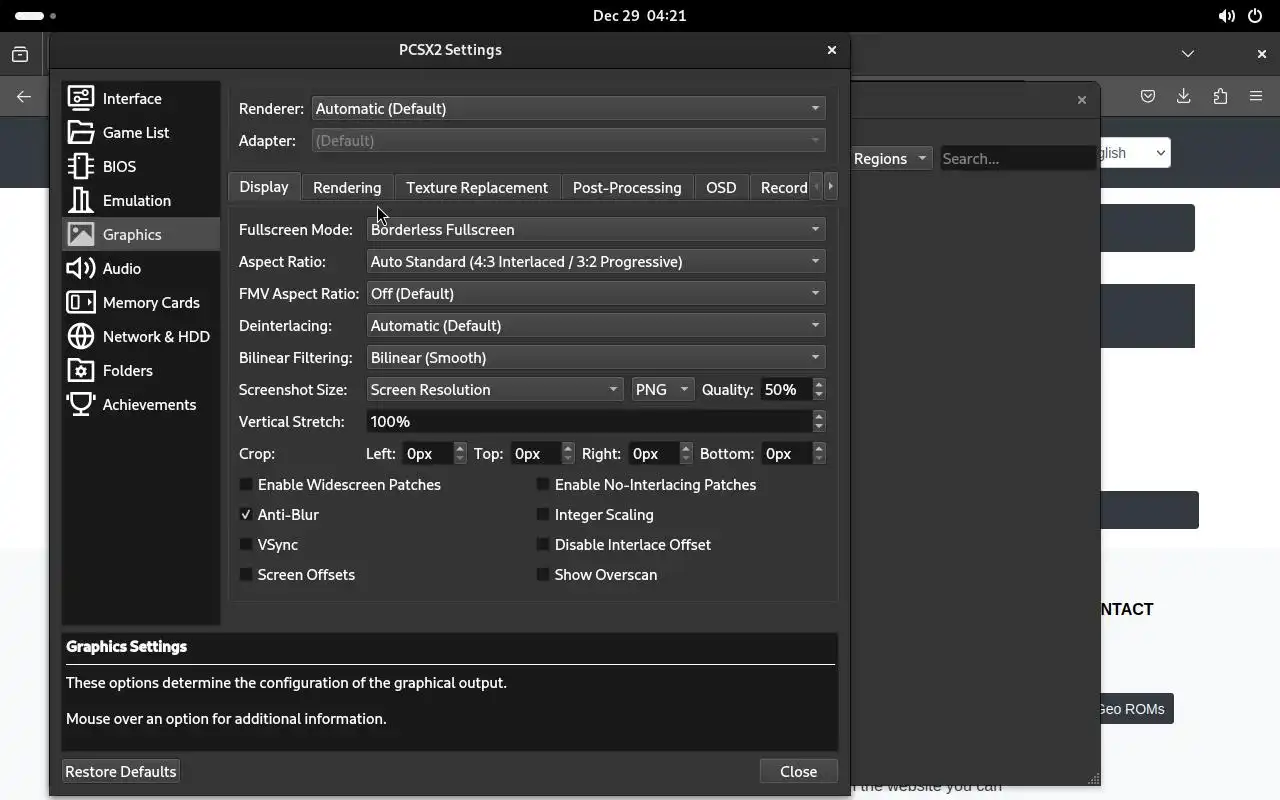Image resolution: width=1280 pixels, height=800 pixels.
Task: Open the Renderer dropdown
Action: coord(568,108)
